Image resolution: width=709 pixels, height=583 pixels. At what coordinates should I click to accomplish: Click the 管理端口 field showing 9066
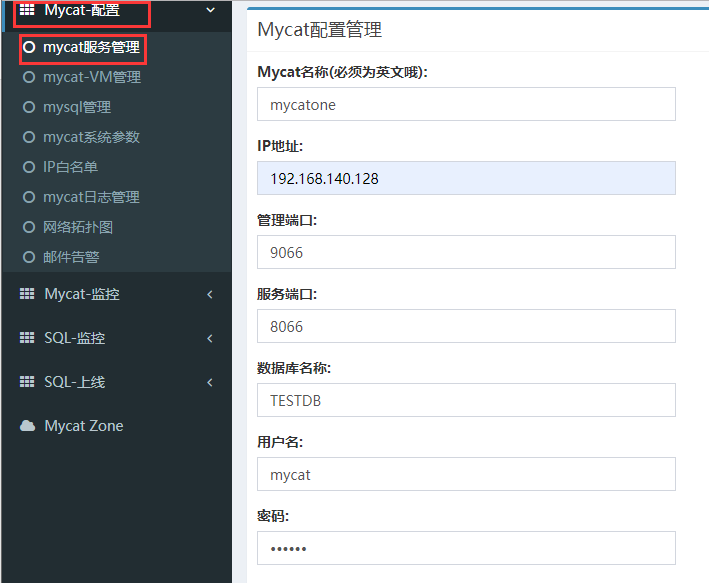(x=466, y=252)
